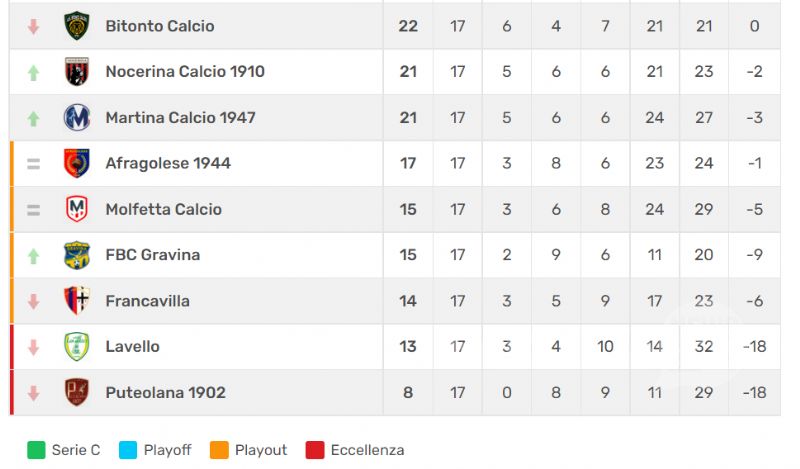The image size is (800, 469).
Task: Click the green Serie C legend swatch
Action: [36, 450]
